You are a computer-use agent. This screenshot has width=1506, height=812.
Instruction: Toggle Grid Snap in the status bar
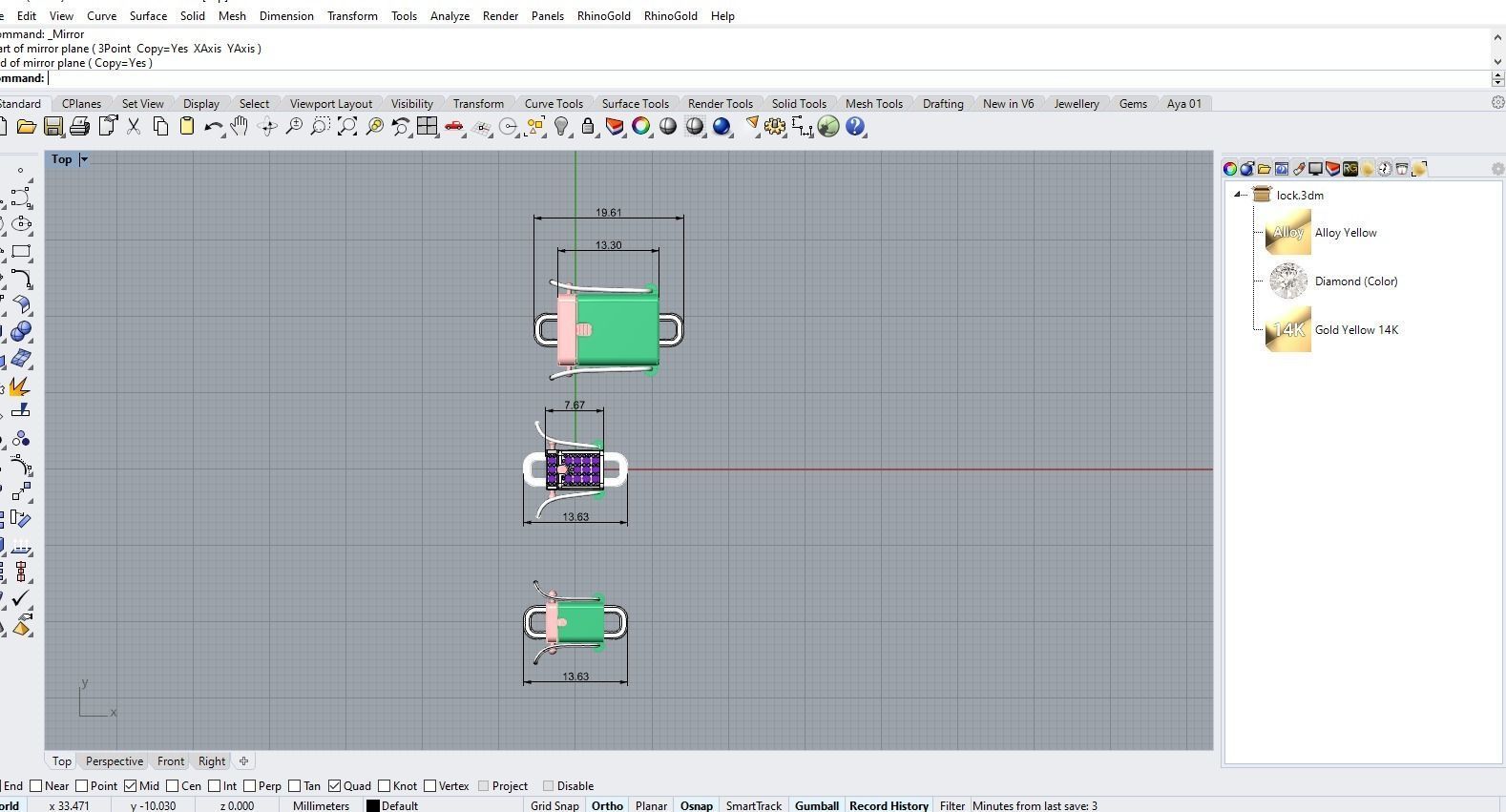click(x=554, y=805)
